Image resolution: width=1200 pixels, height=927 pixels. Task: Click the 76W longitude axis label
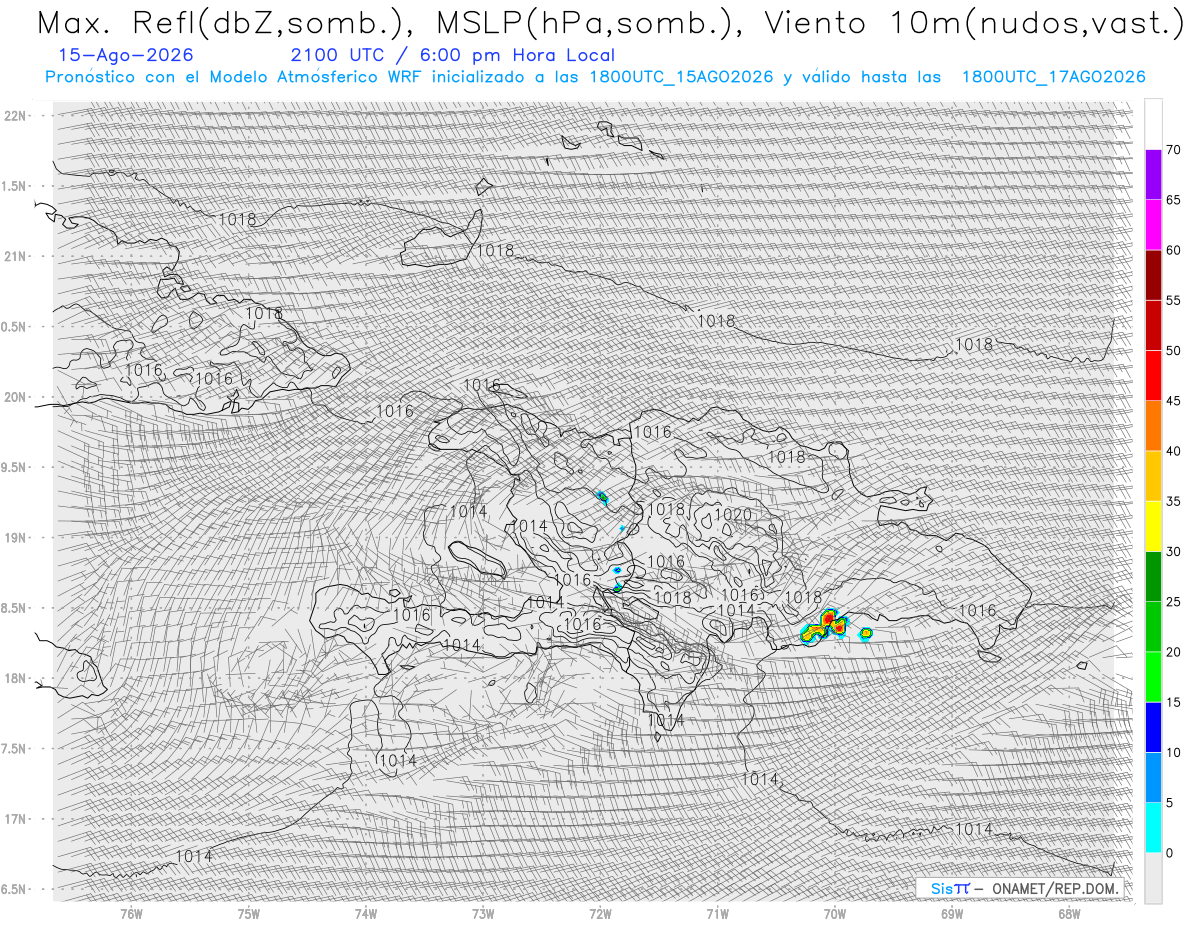pyautogui.click(x=131, y=914)
